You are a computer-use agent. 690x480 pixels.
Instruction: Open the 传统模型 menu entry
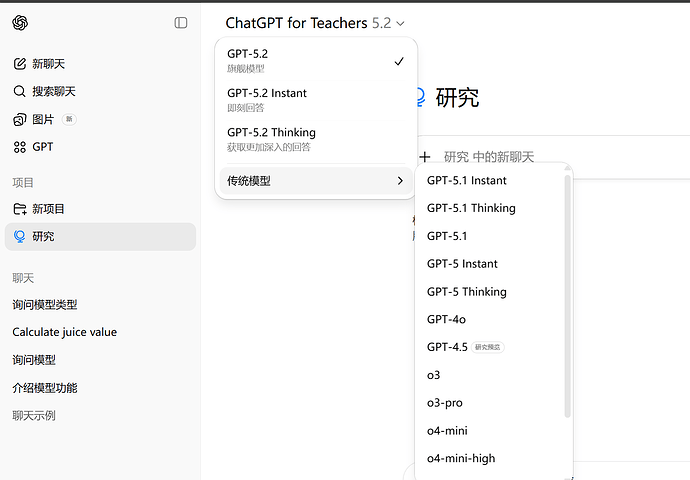tap(316, 181)
